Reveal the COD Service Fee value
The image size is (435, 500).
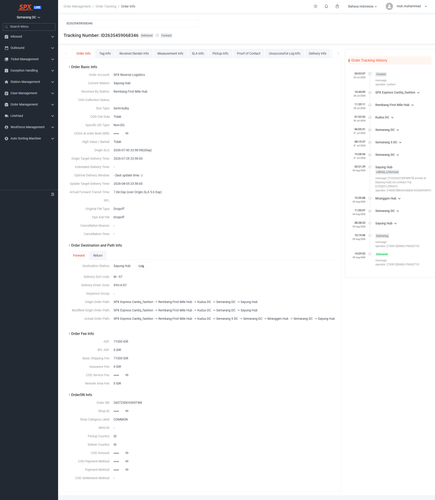click(127, 375)
